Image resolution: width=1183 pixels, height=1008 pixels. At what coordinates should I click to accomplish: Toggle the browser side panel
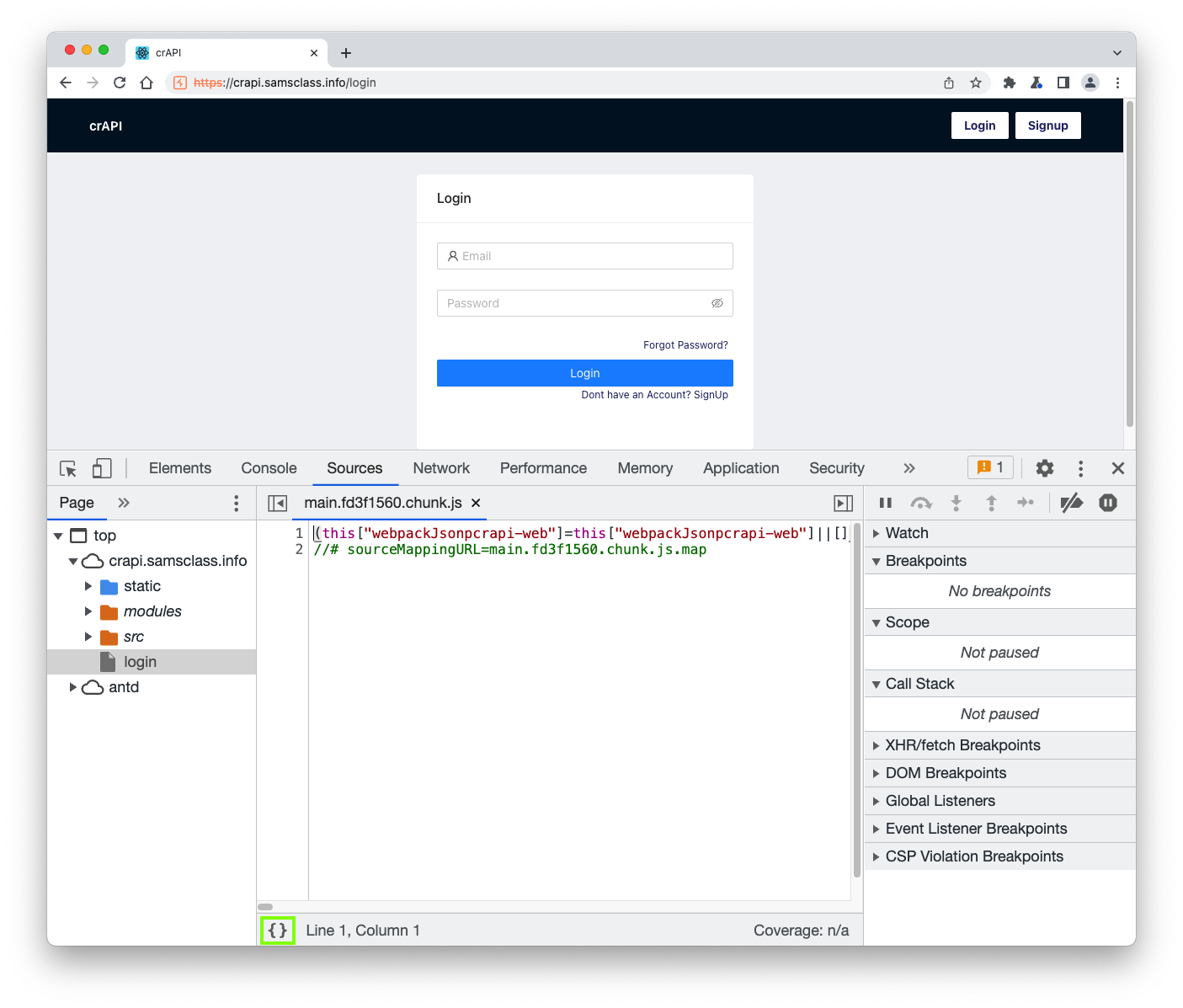[x=1063, y=83]
